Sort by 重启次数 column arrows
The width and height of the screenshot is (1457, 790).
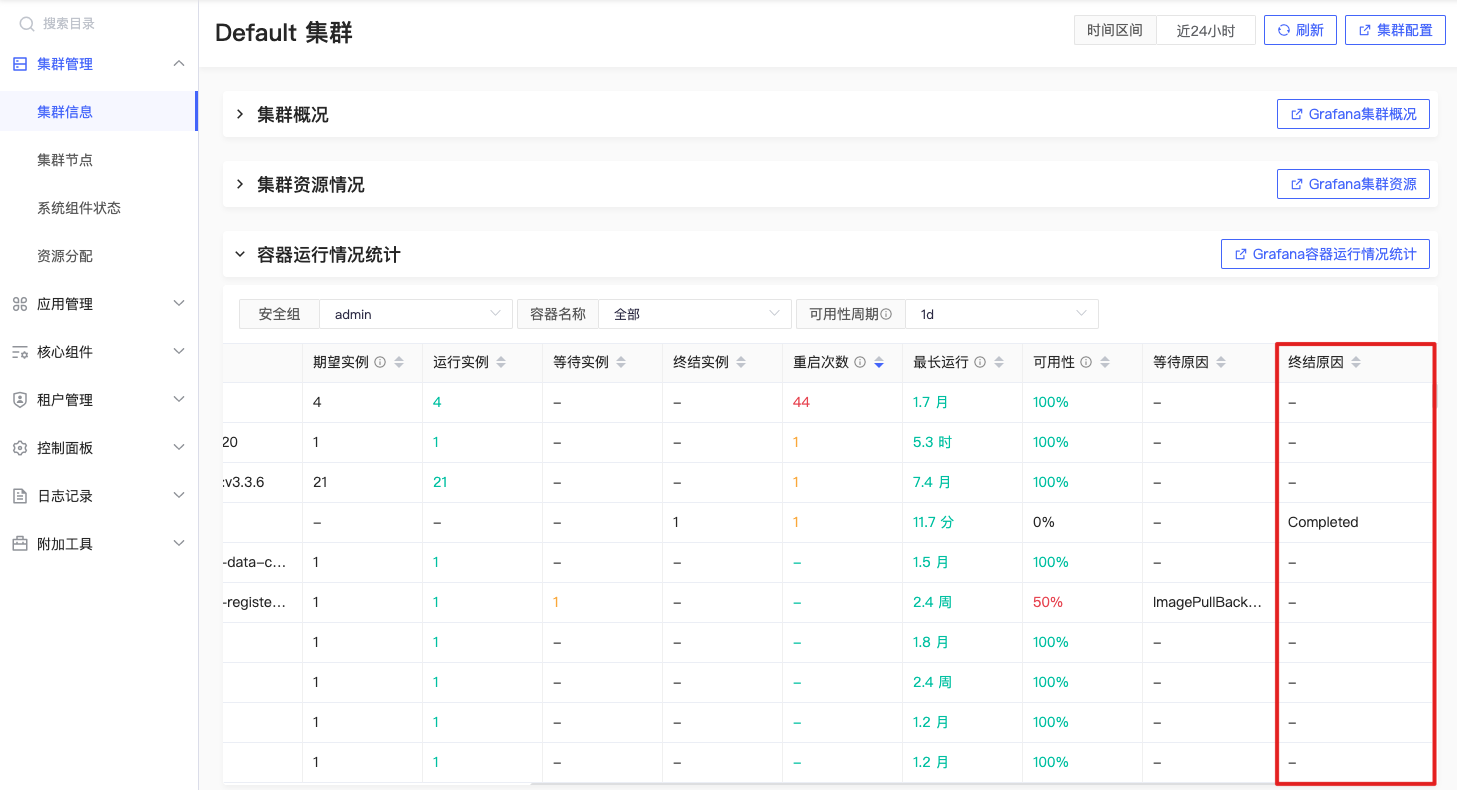tap(878, 363)
